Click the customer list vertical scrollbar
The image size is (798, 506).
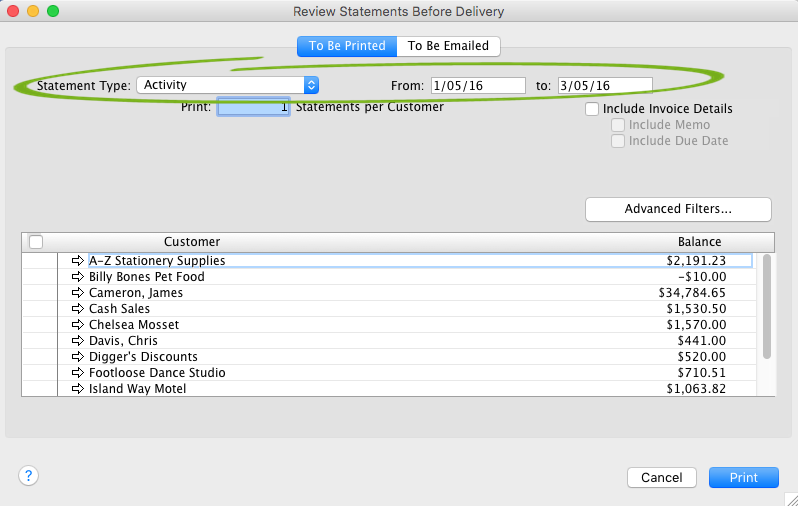pos(767,307)
